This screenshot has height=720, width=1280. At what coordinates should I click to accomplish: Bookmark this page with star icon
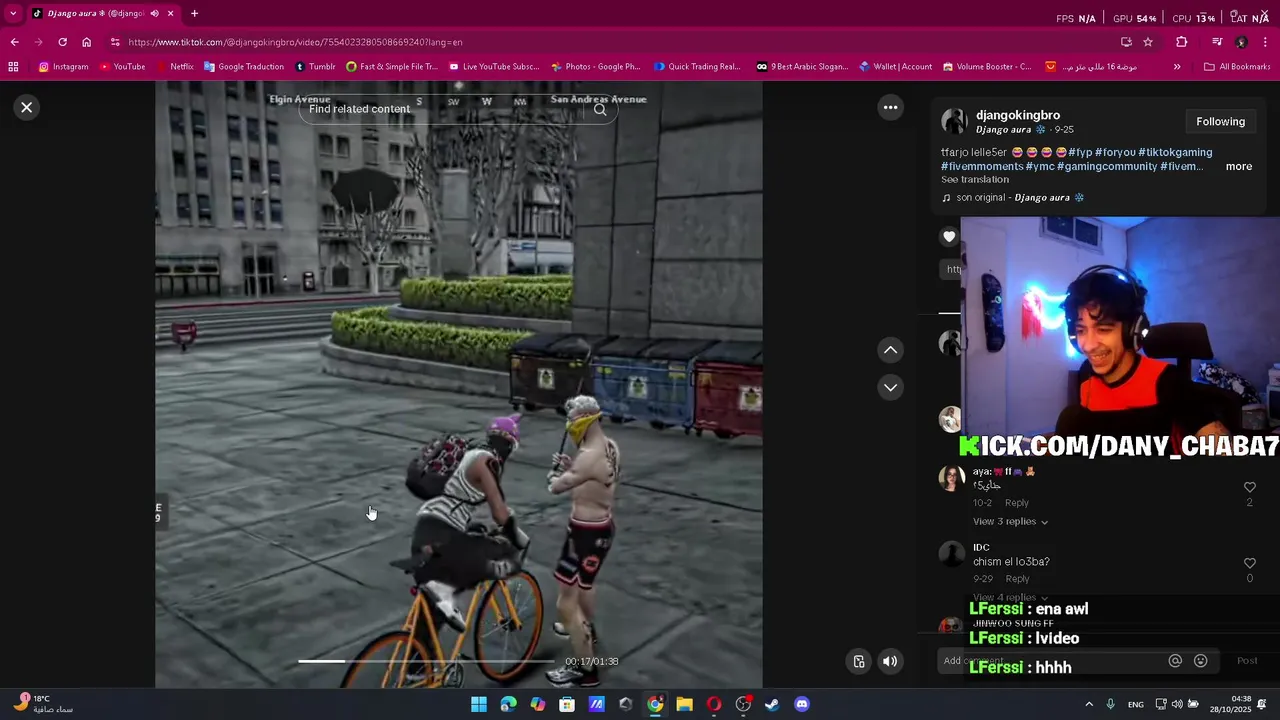coord(1148,42)
